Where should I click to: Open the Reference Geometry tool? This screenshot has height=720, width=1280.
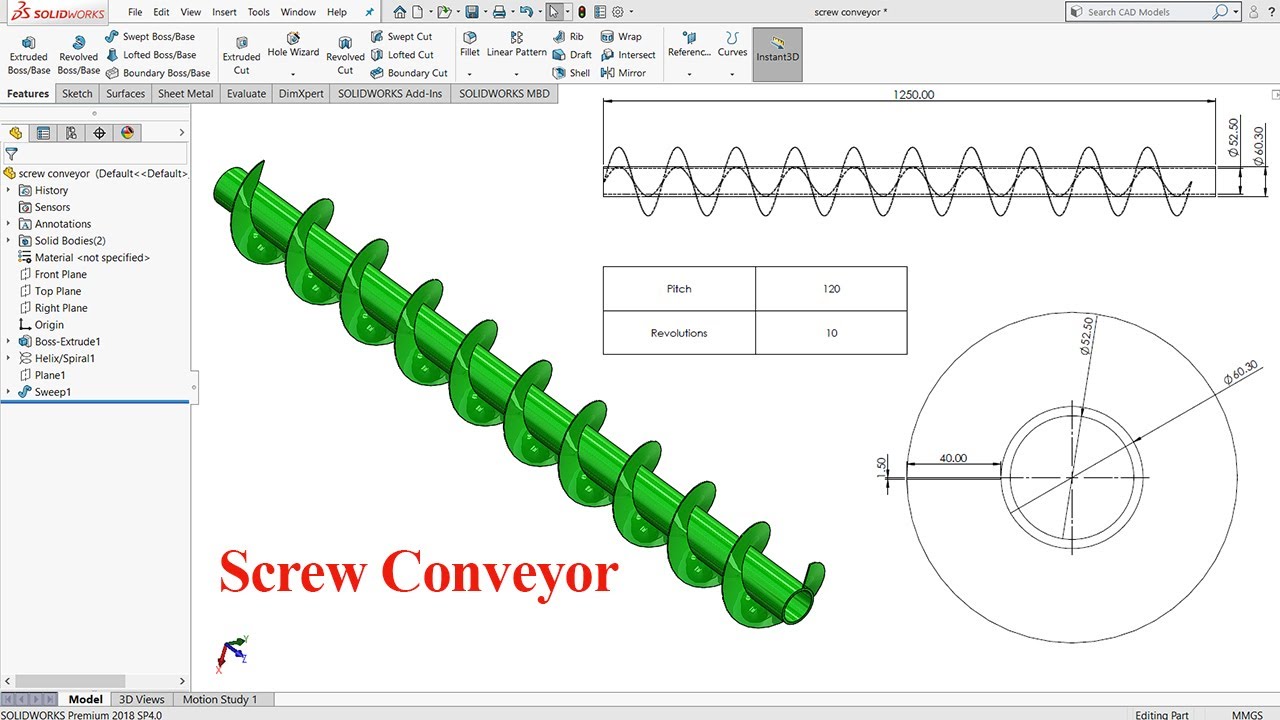tap(689, 46)
